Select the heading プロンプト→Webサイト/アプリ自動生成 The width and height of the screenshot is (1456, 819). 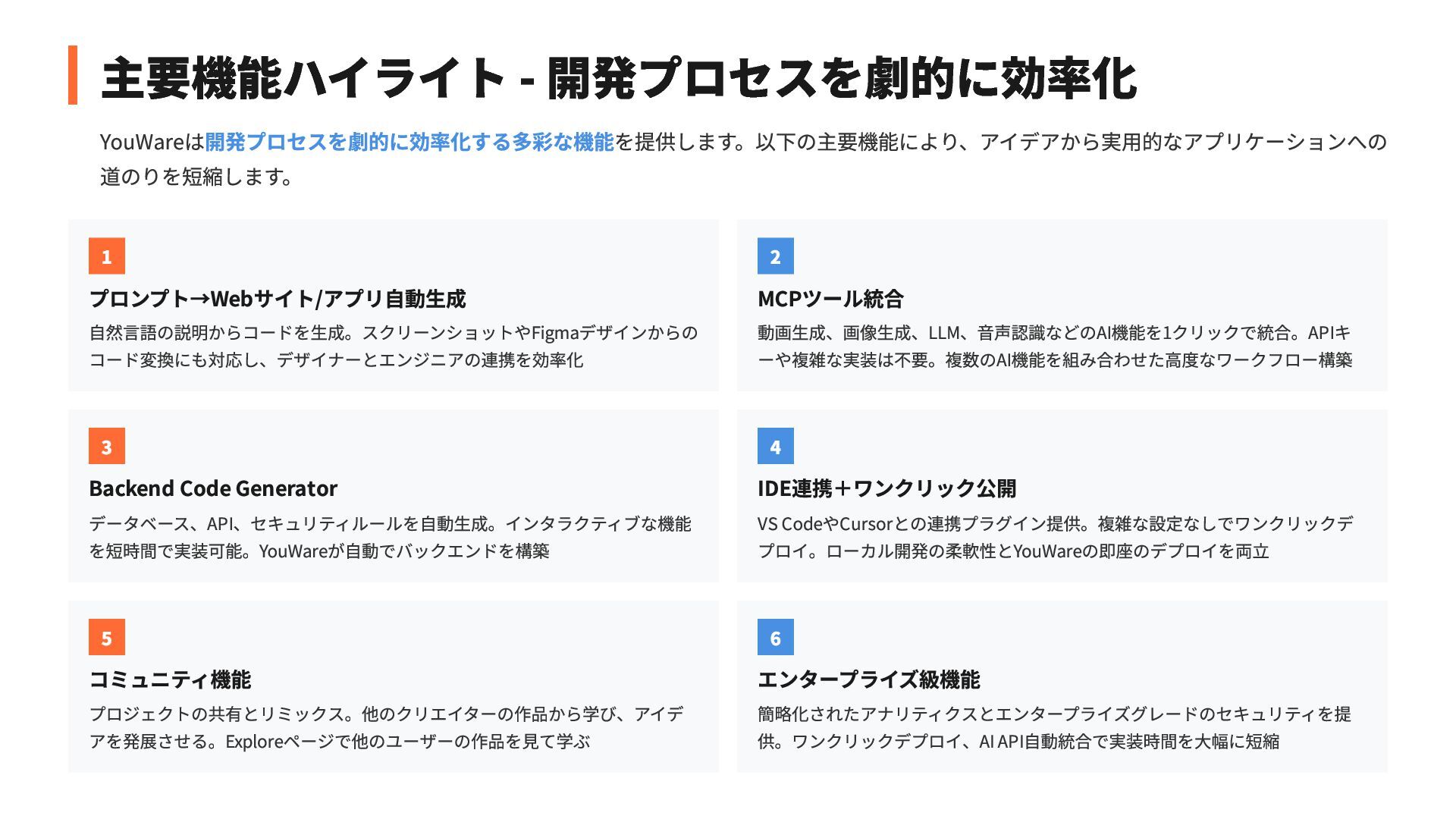(x=278, y=299)
